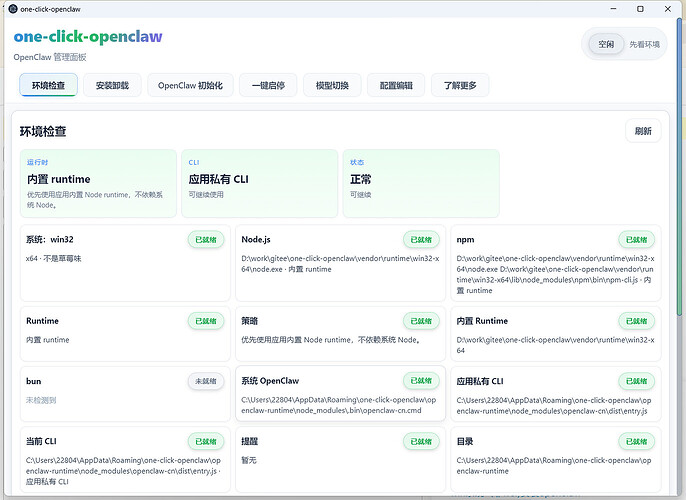Click the 未检测到 text under bun

coord(41,400)
